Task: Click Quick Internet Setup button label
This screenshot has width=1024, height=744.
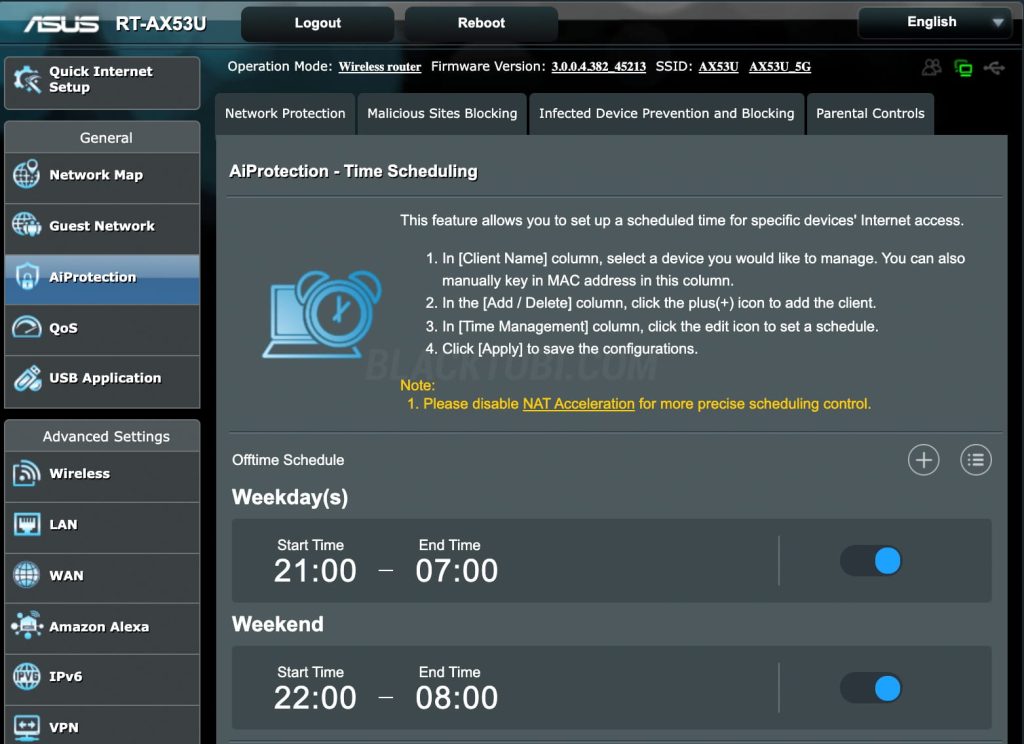Action: pyautogui.click(x=101, y=79)
